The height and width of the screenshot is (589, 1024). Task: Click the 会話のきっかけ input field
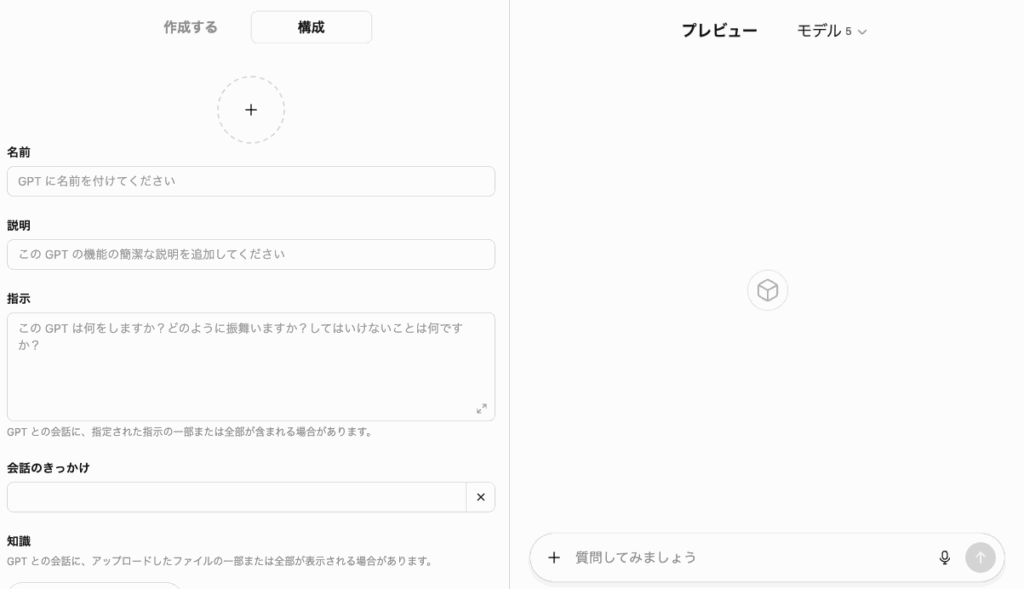[x=236, y=497]
